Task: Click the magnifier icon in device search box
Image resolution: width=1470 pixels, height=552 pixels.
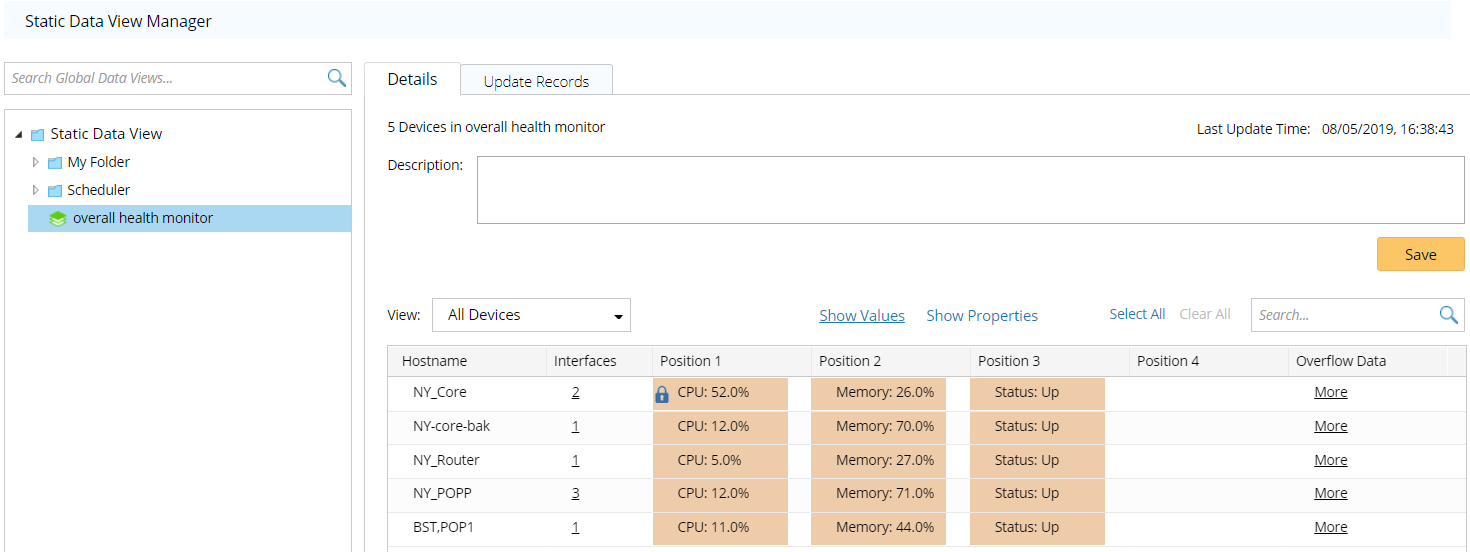Action: click(1448, 315)
